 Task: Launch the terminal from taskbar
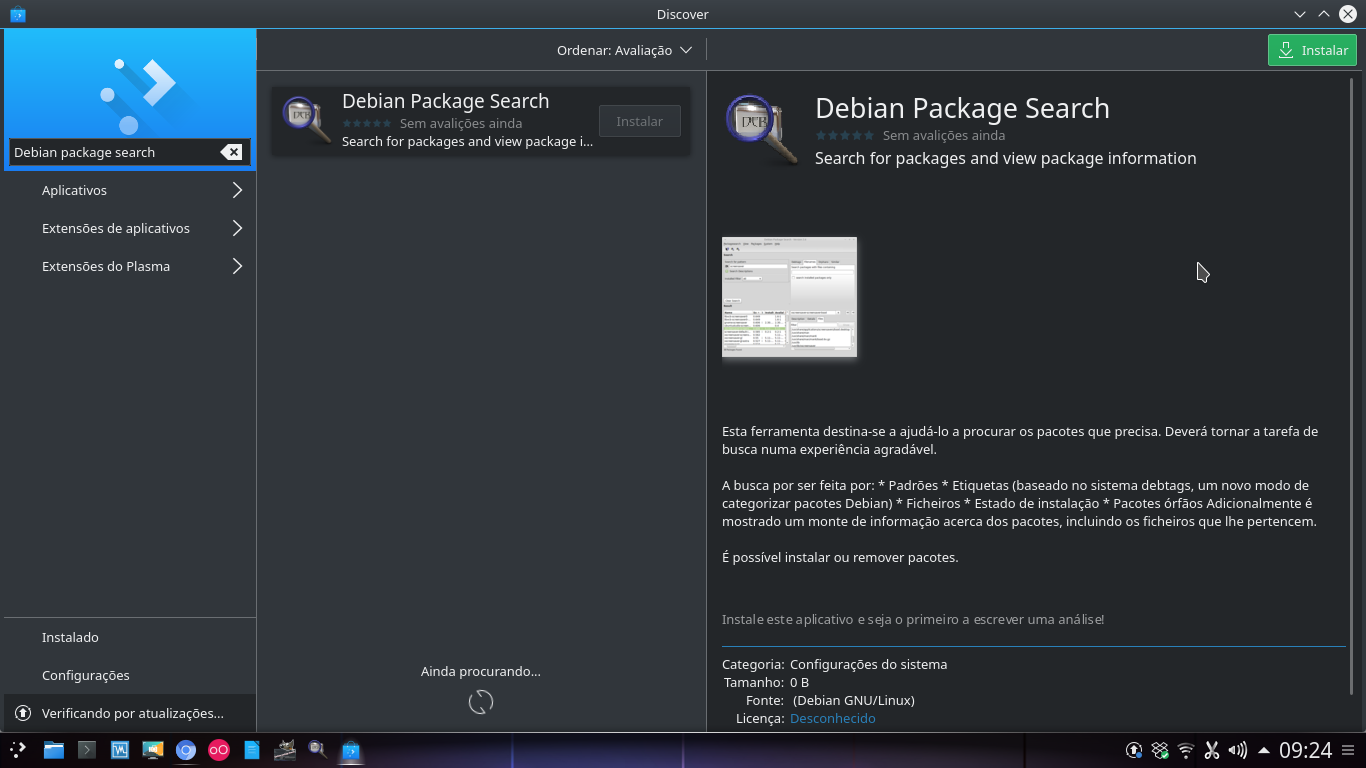pyautogui.click(x=87, y=750)
